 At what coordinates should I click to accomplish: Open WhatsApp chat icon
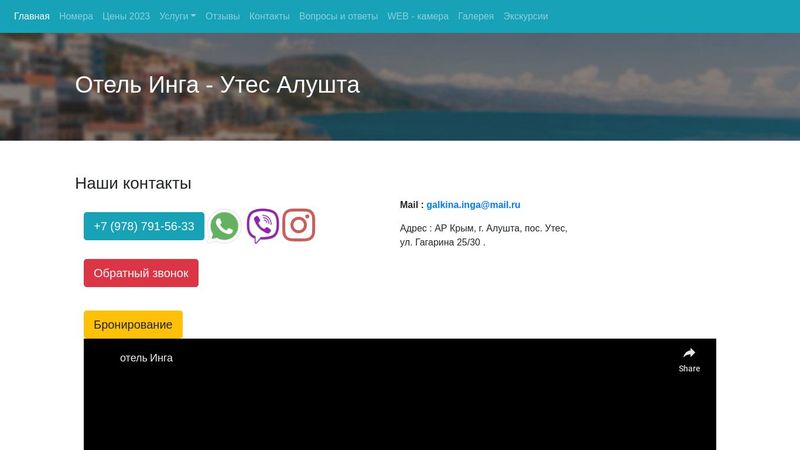[x=224, y=226]
